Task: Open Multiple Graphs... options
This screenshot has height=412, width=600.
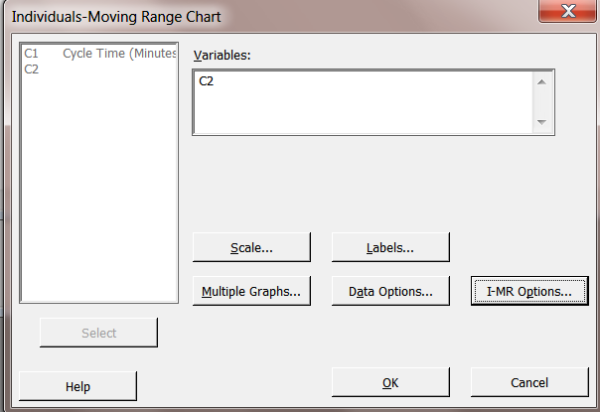Action: point(251,291)
